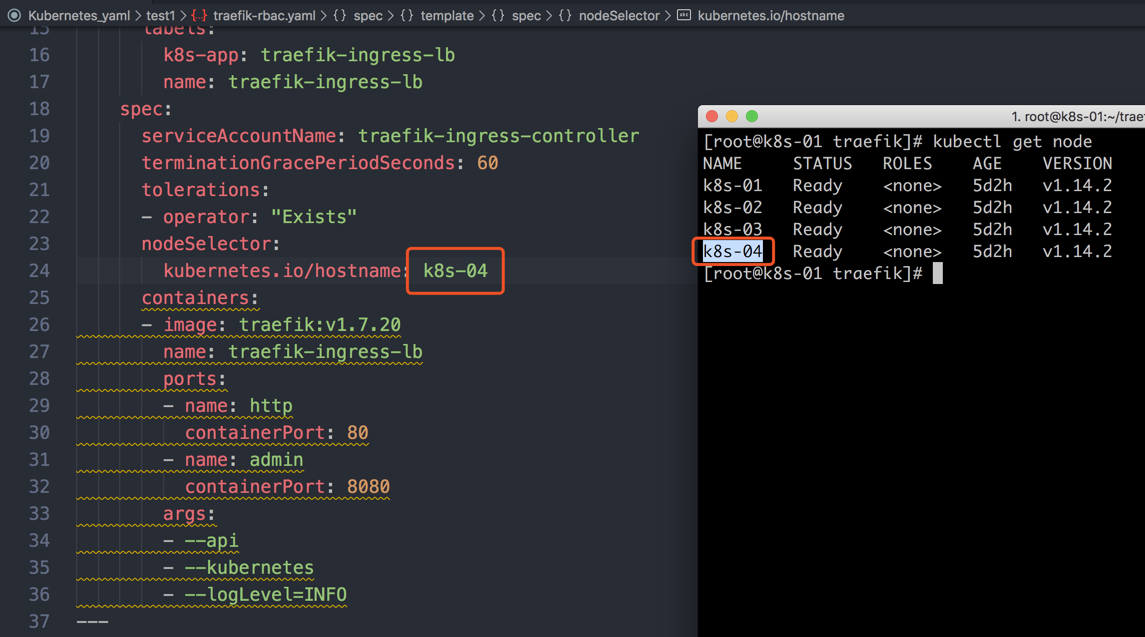Click the STATUS column header in terminal
The image size is (1145, 637).
[822, 164]
